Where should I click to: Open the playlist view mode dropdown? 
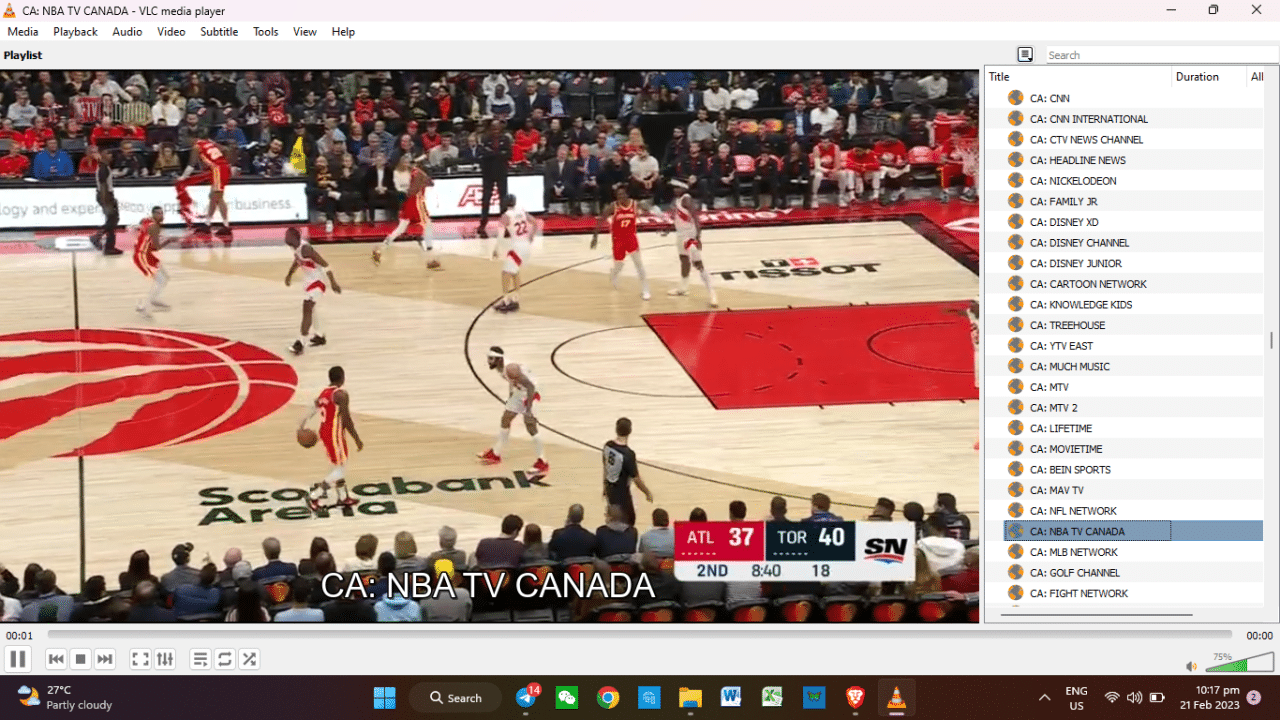coord(1025,55)
